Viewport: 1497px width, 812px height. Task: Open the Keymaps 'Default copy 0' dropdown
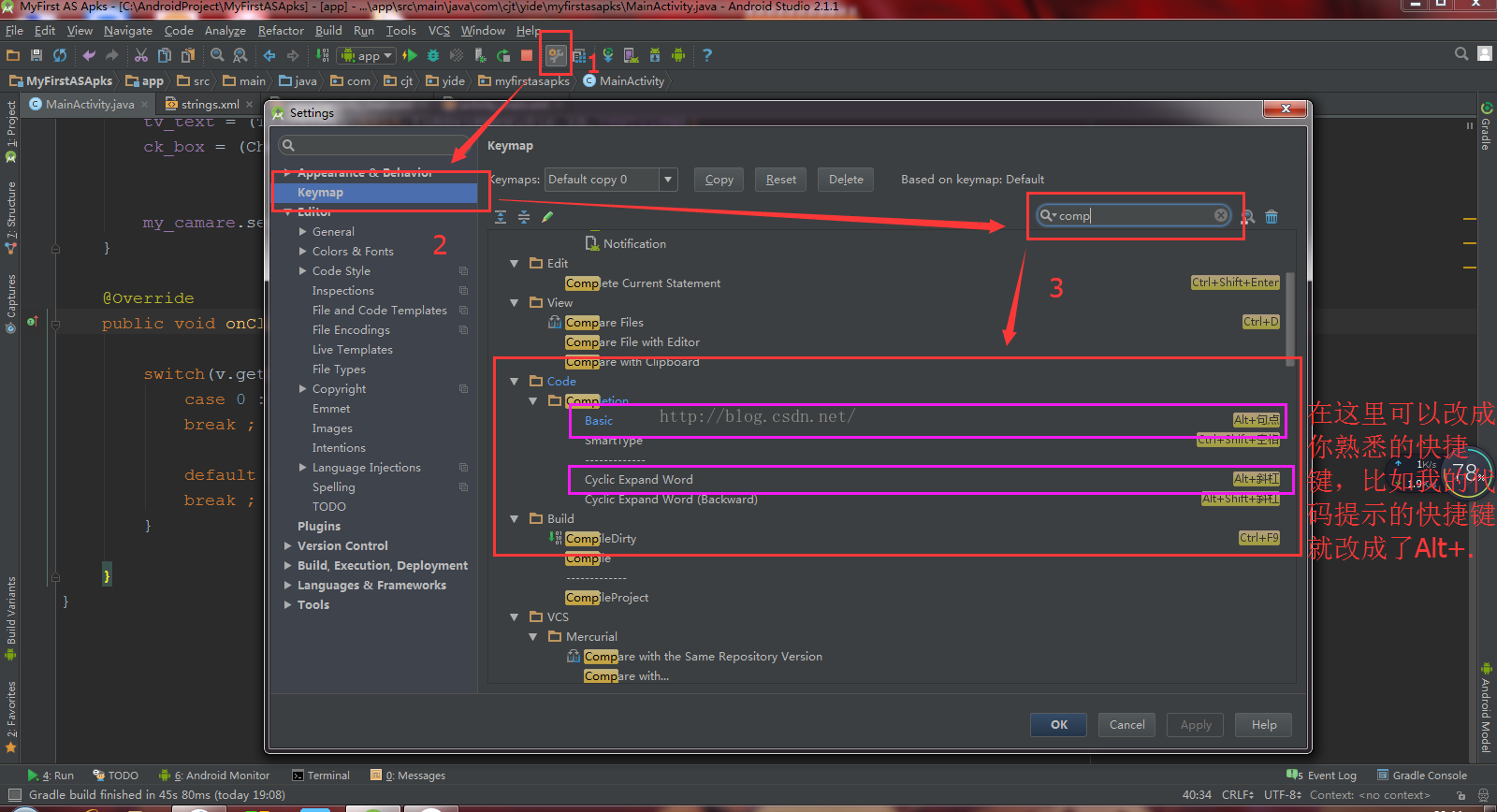(668, 180)
